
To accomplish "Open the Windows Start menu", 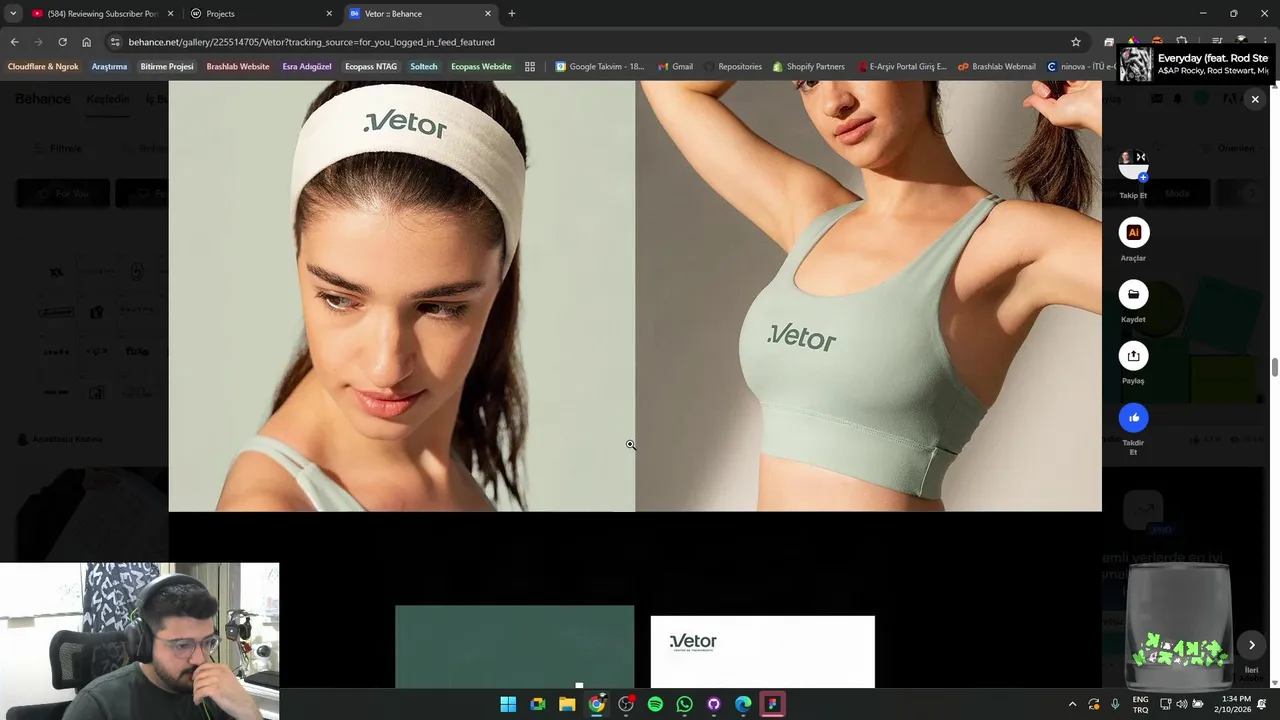I will click(x=508, y=704).
